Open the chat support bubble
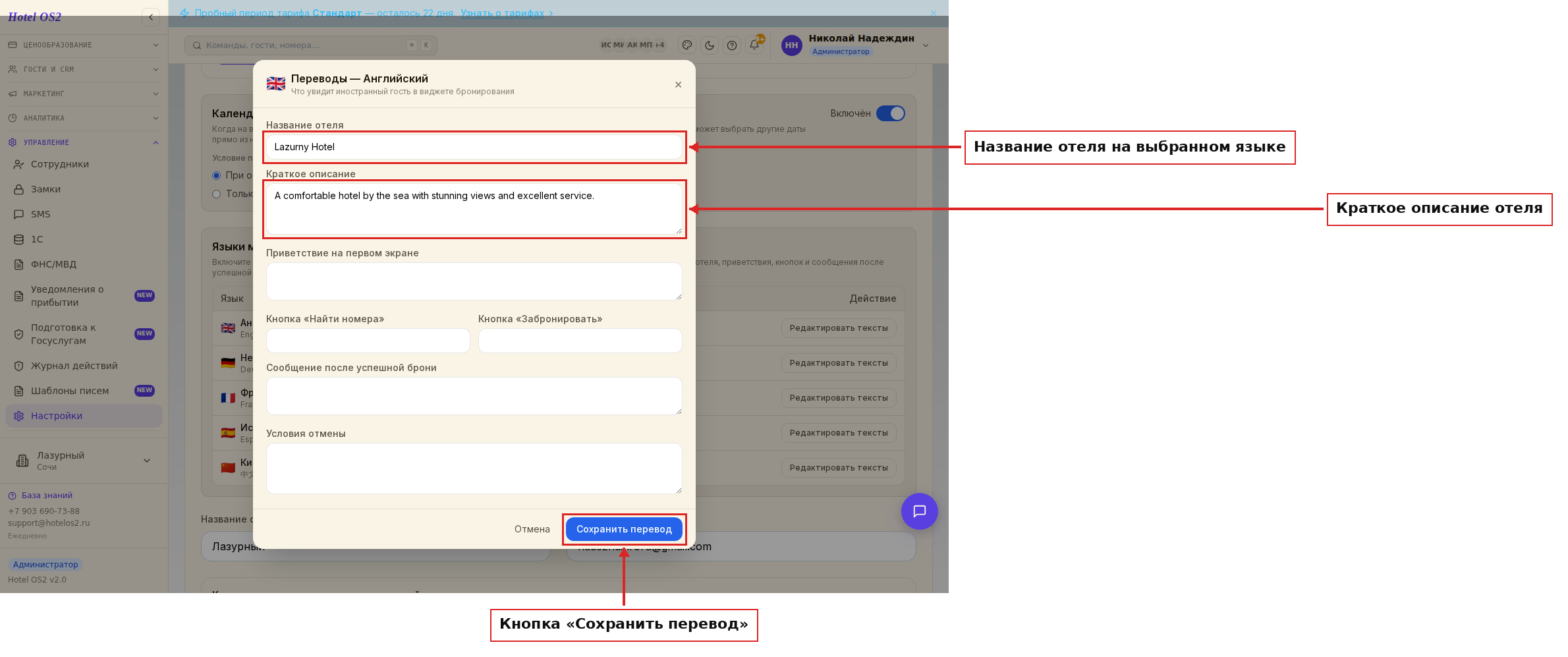Viewport: 1568px width, 657px height. coord(920,511)
